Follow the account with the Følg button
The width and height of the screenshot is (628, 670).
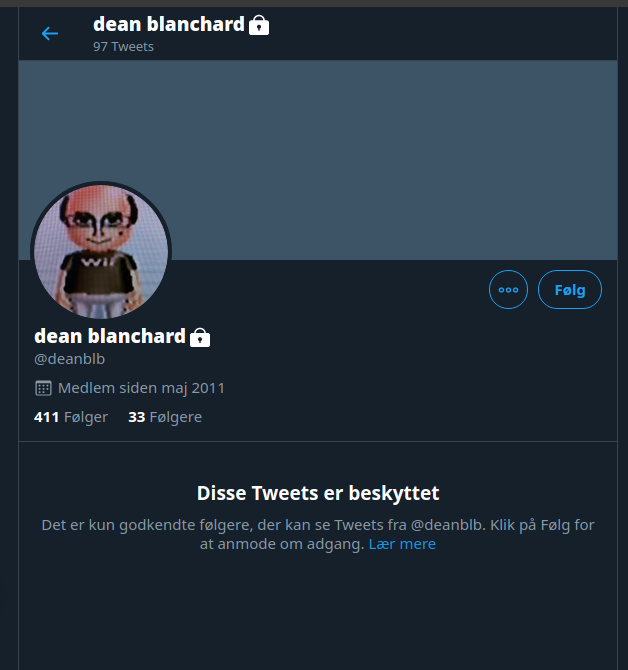click(x=569, y=290)
